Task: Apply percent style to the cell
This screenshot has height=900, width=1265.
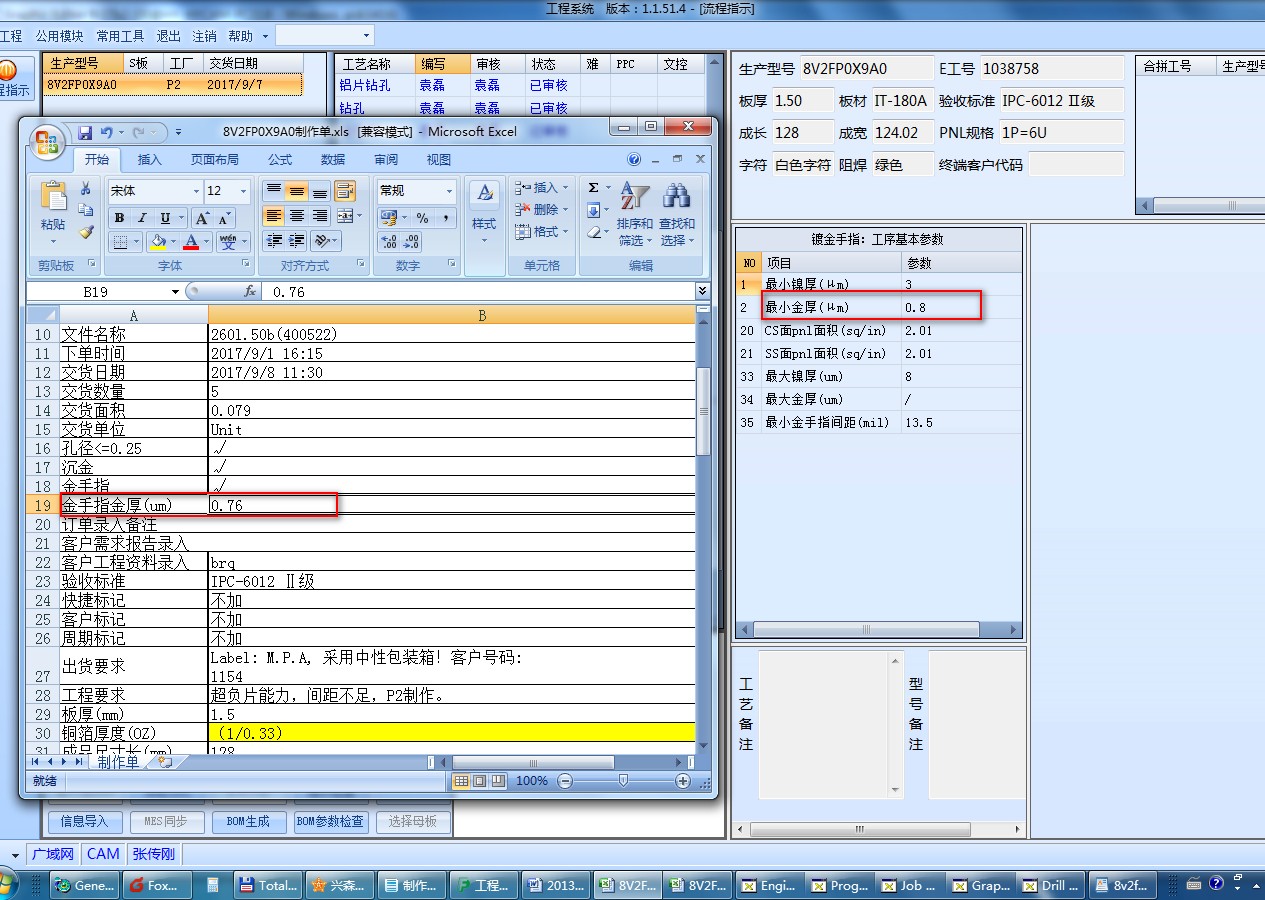Action: tap(423, 218)
